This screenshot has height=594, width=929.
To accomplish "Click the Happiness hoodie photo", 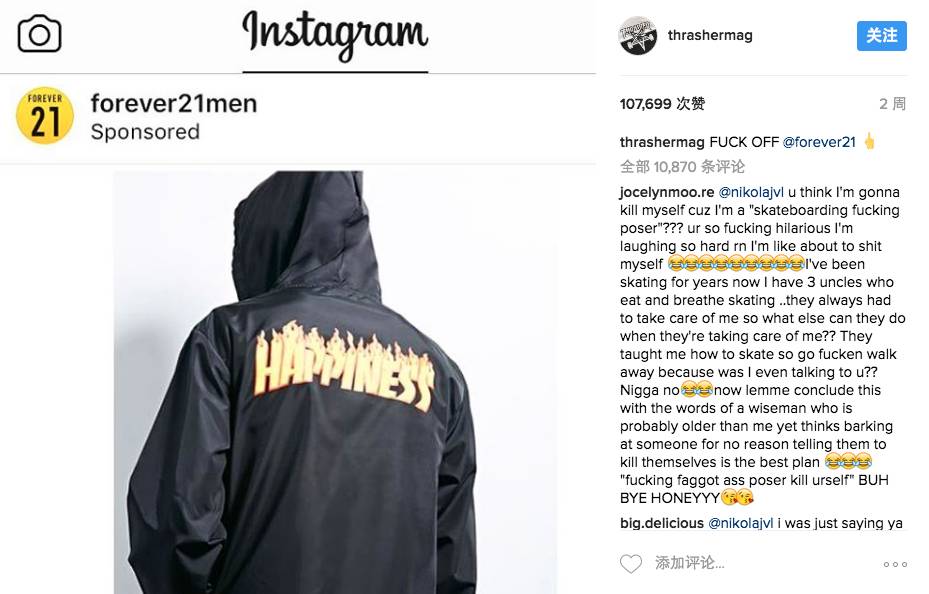I will coord(335,383).
